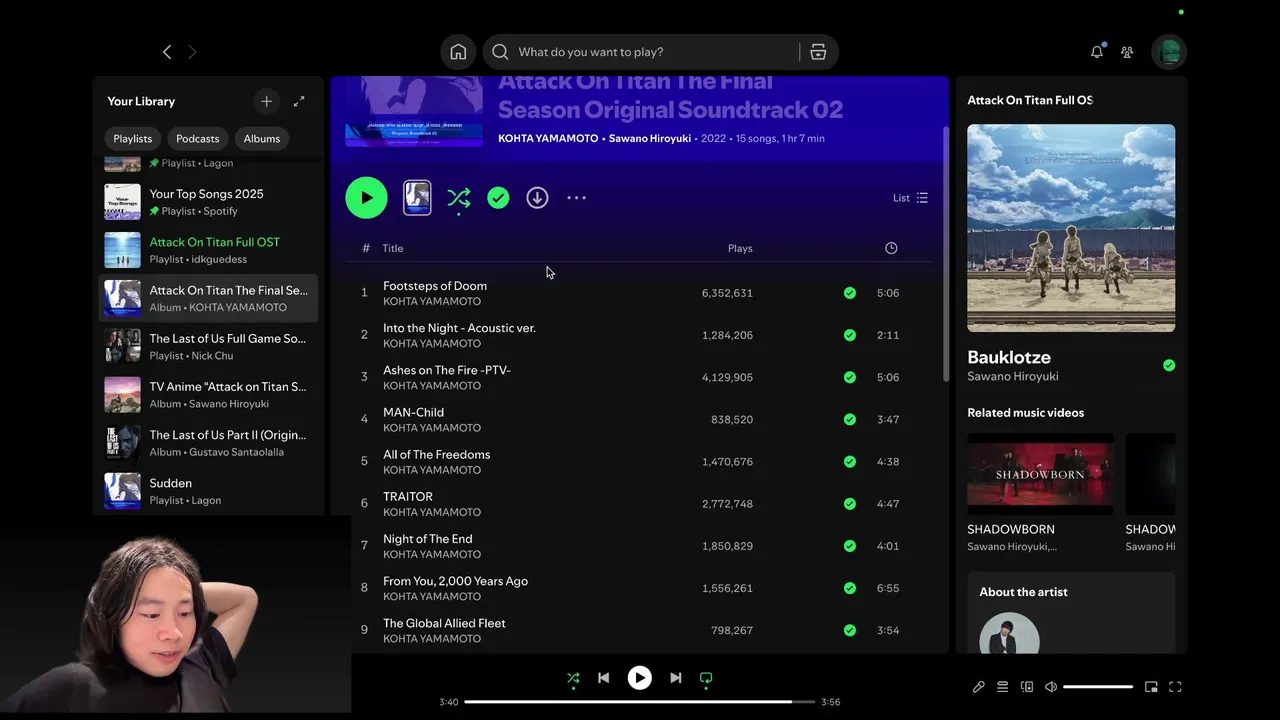
Task: Play the album with the green button
Action: coord(366,197)
